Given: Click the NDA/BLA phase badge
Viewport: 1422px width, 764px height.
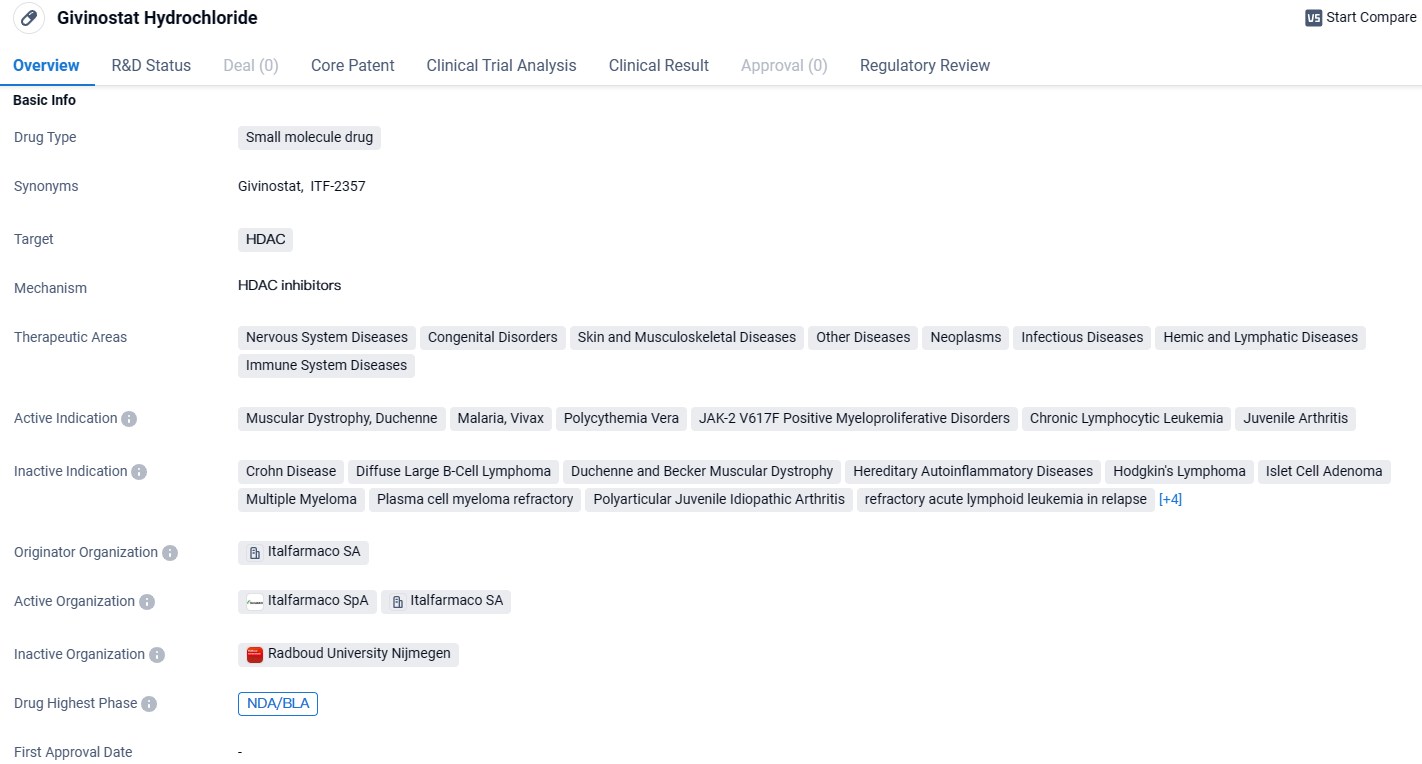Looking at the screenshot, I should pos(277,703).
